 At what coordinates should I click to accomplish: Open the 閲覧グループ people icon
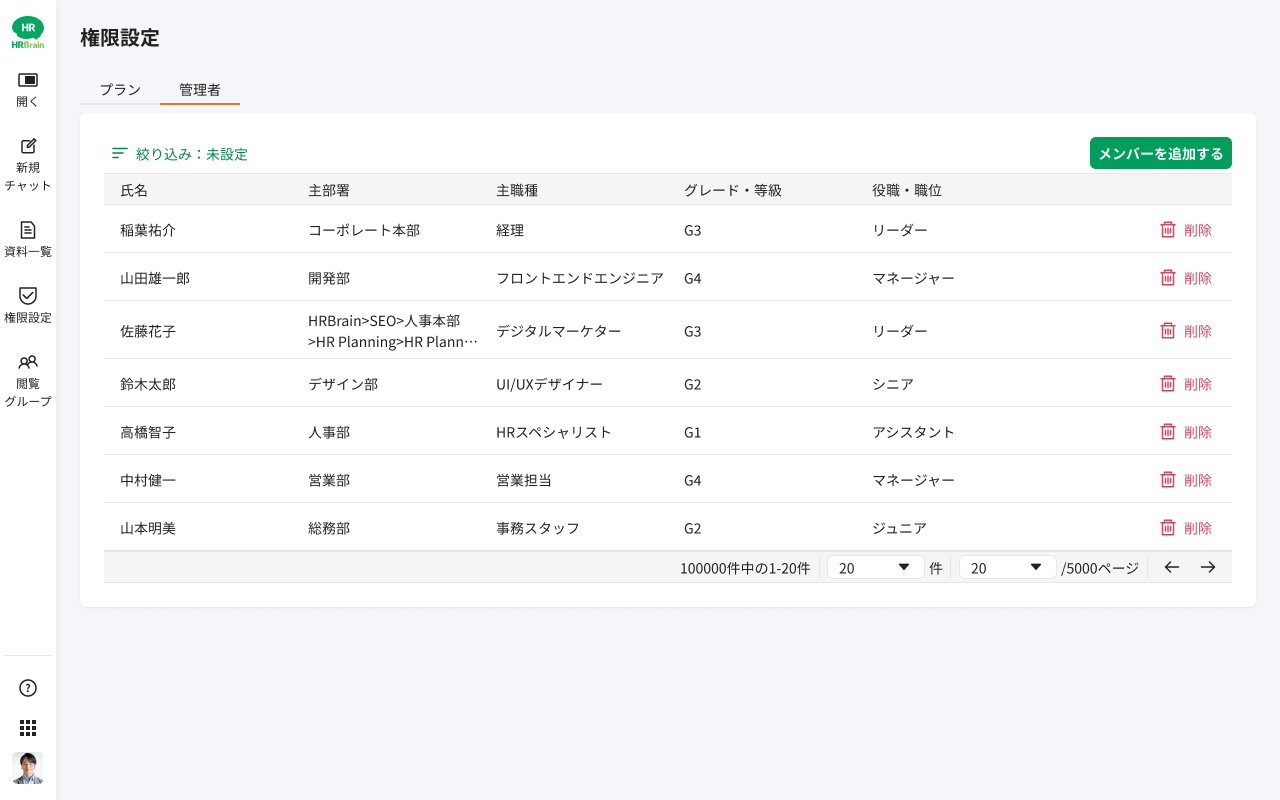click(28, 362)
